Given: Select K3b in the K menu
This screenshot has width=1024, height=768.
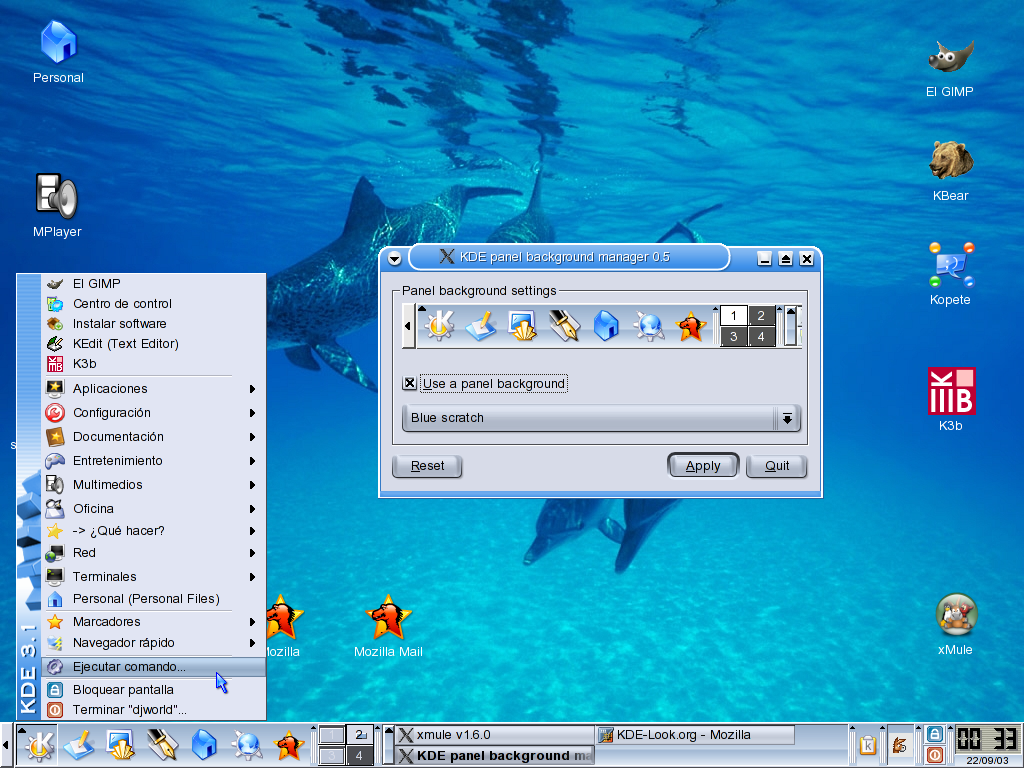Looking at the screenshot, I should pyautogui.click(x=153, y=364).
